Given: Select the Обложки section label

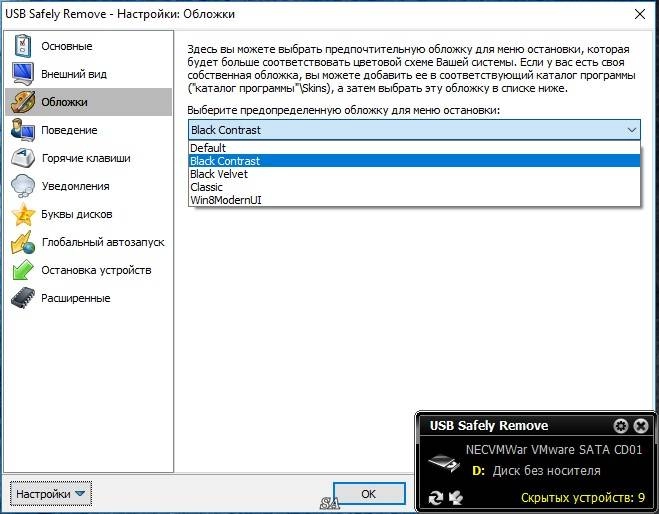Looking at the screenshot, I should point(64,102).
